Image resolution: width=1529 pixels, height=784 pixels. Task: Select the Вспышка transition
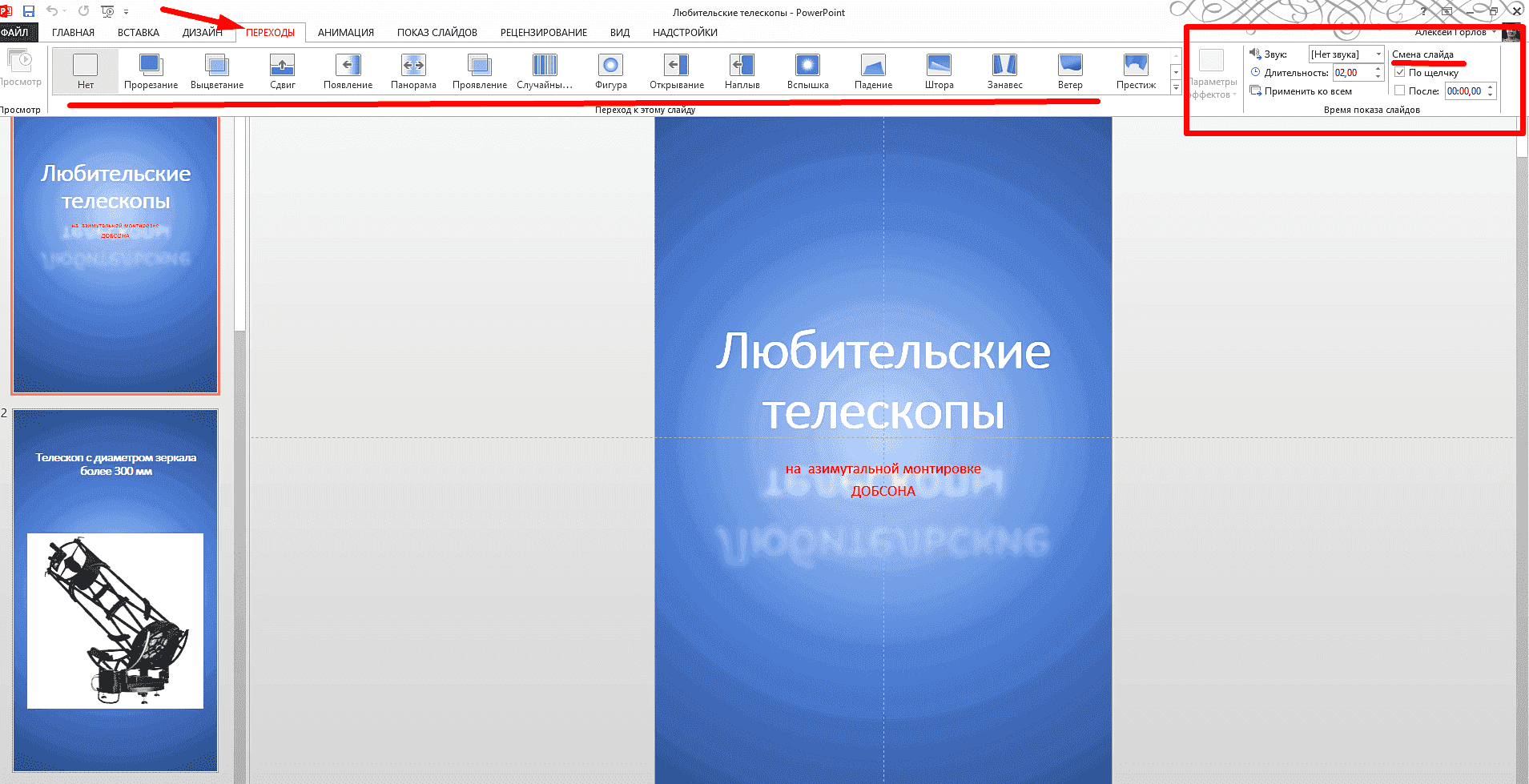[807, 70]
